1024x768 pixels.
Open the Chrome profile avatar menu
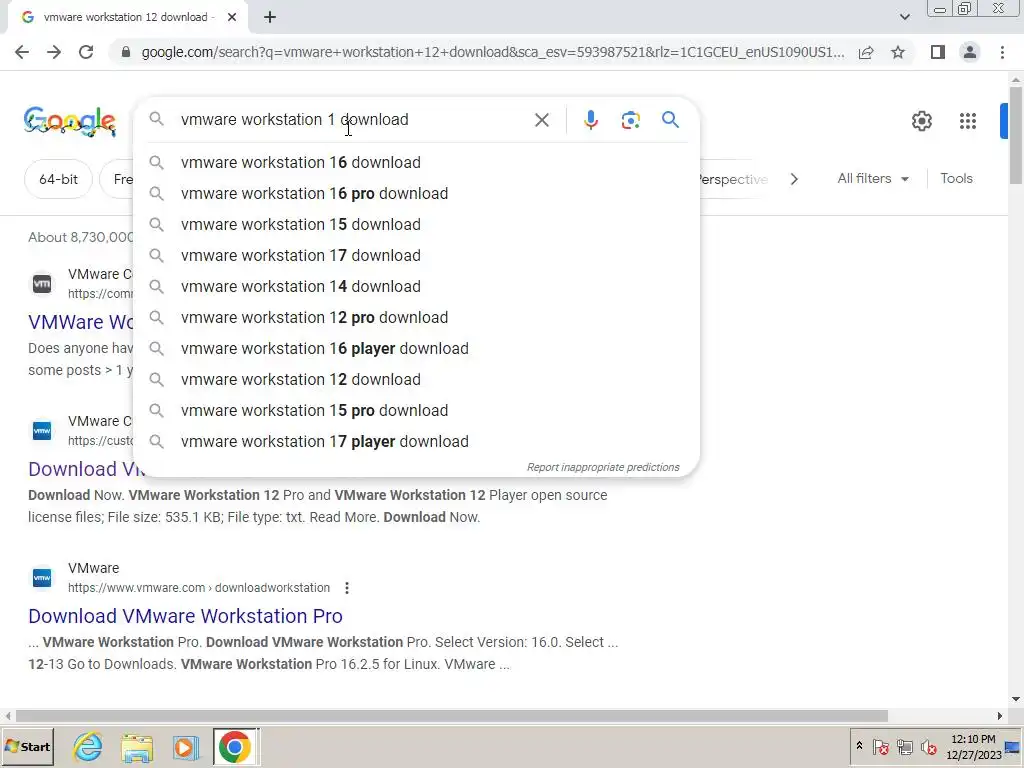tap(970, 52)
